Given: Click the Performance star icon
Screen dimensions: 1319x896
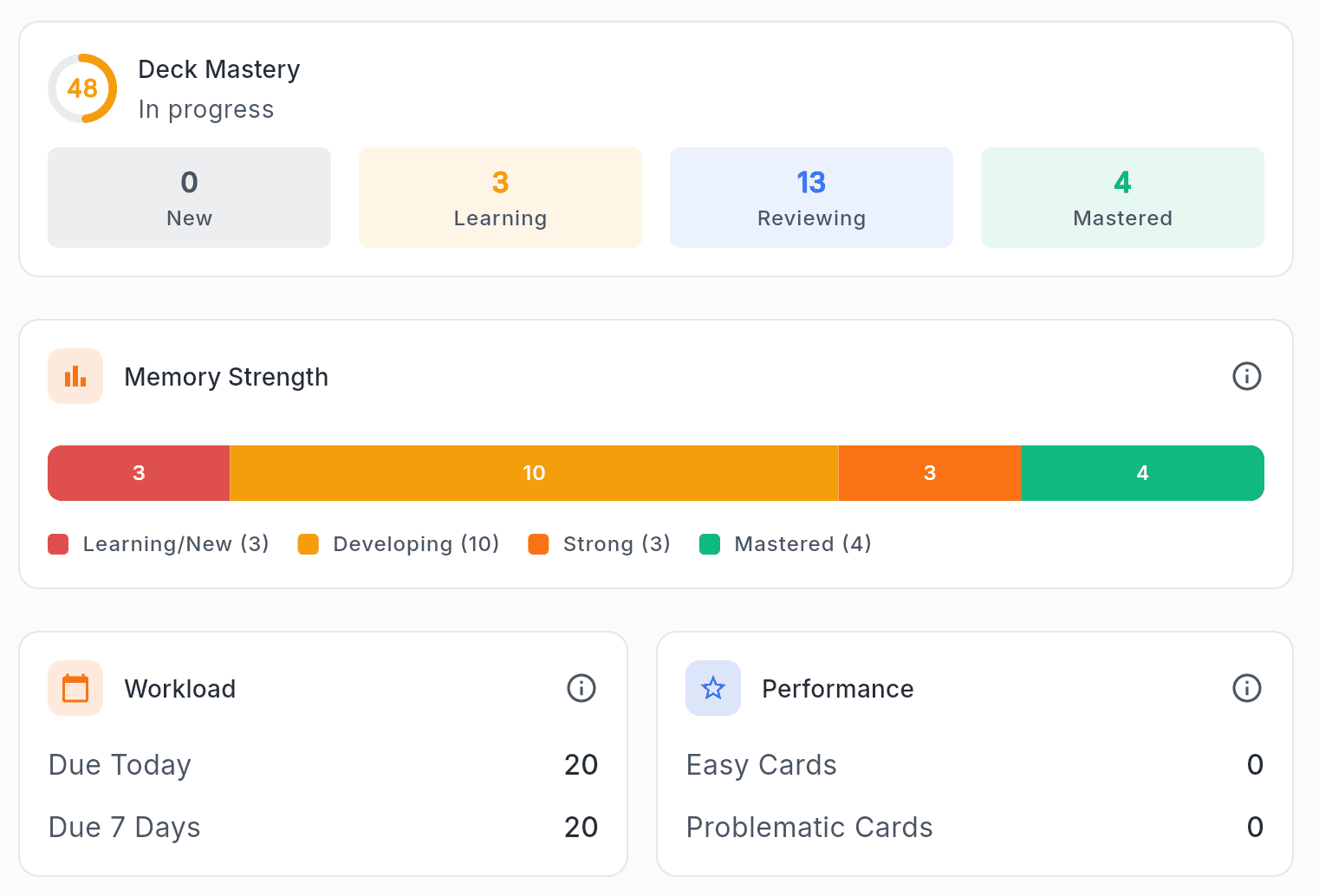Looking at the screenshot, I should [x=713, y=688].
